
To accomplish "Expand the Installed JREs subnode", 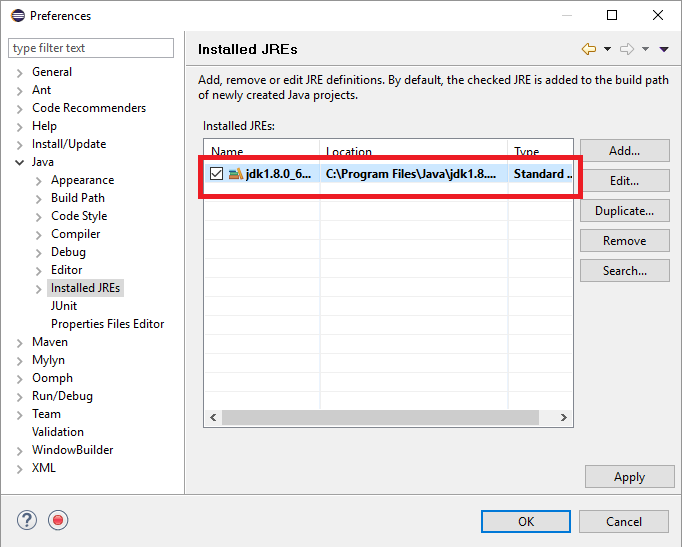I will tap(38, 289).
